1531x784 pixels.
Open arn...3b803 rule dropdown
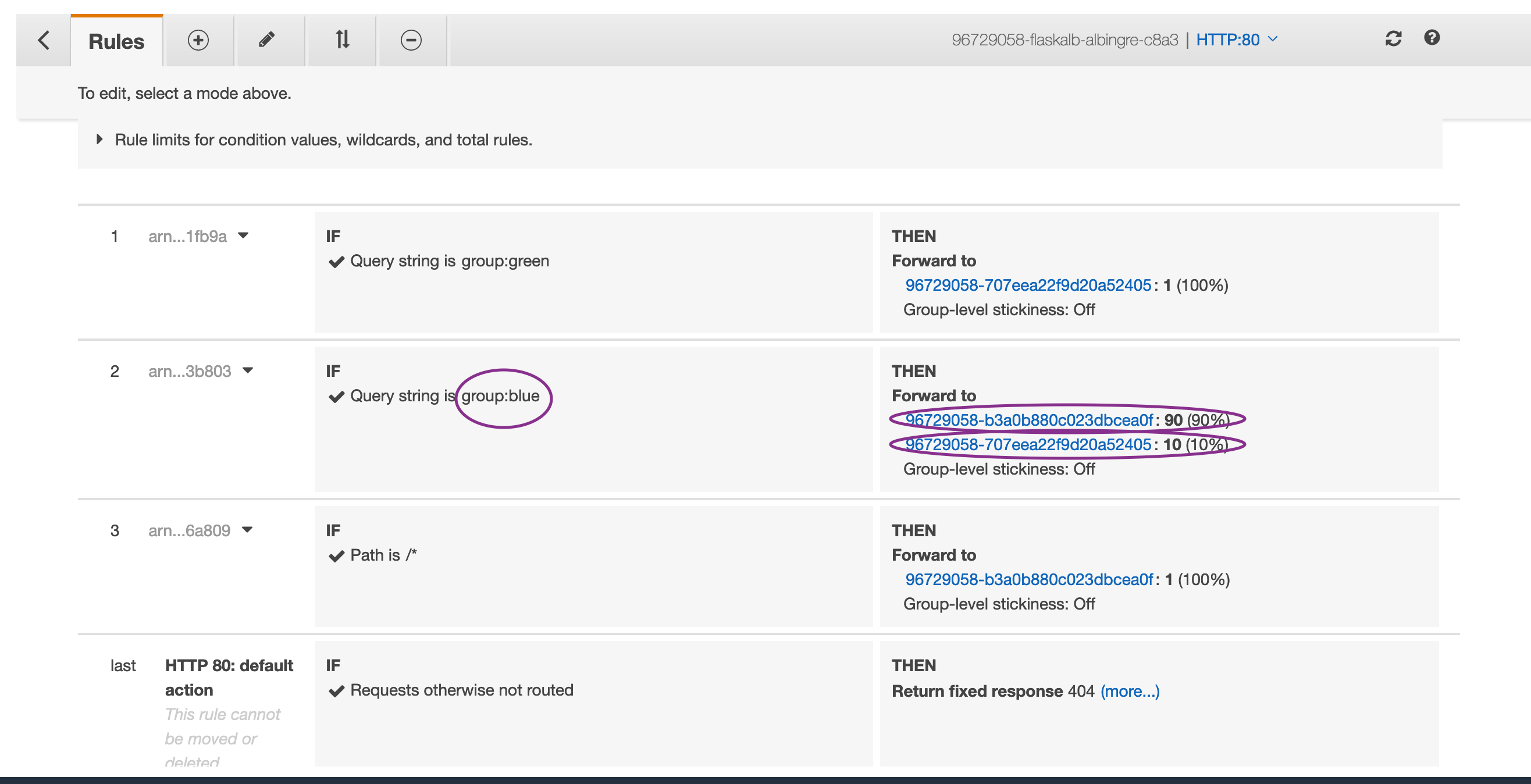[x=248, y=370]
